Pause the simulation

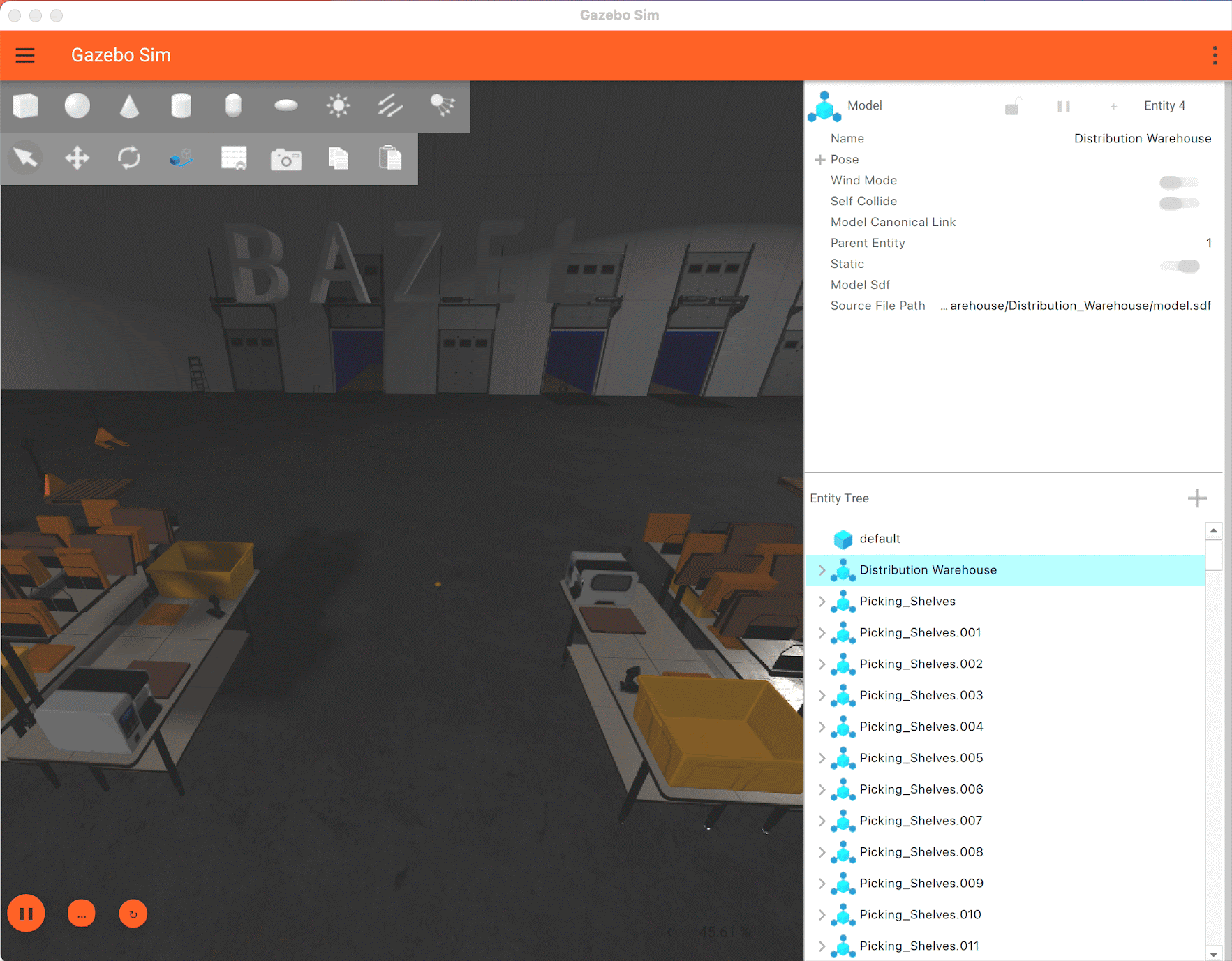[27, 914]
